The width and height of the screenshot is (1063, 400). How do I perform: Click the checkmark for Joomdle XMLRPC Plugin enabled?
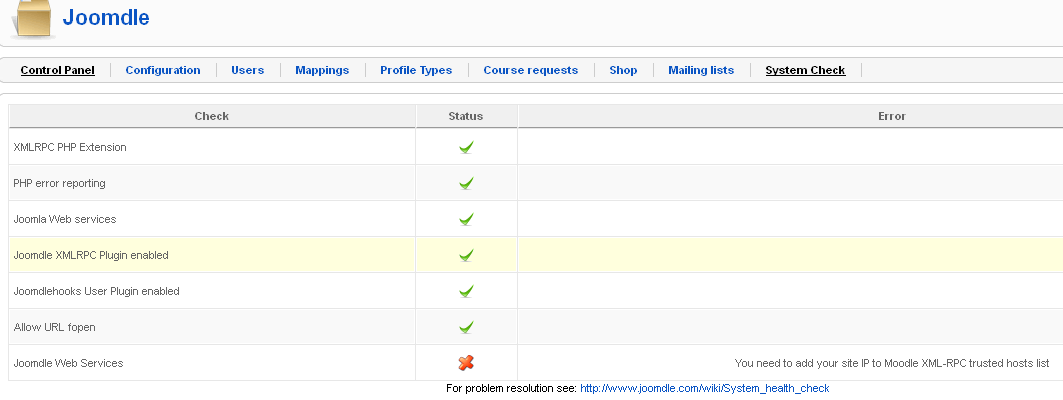[466, 255]
